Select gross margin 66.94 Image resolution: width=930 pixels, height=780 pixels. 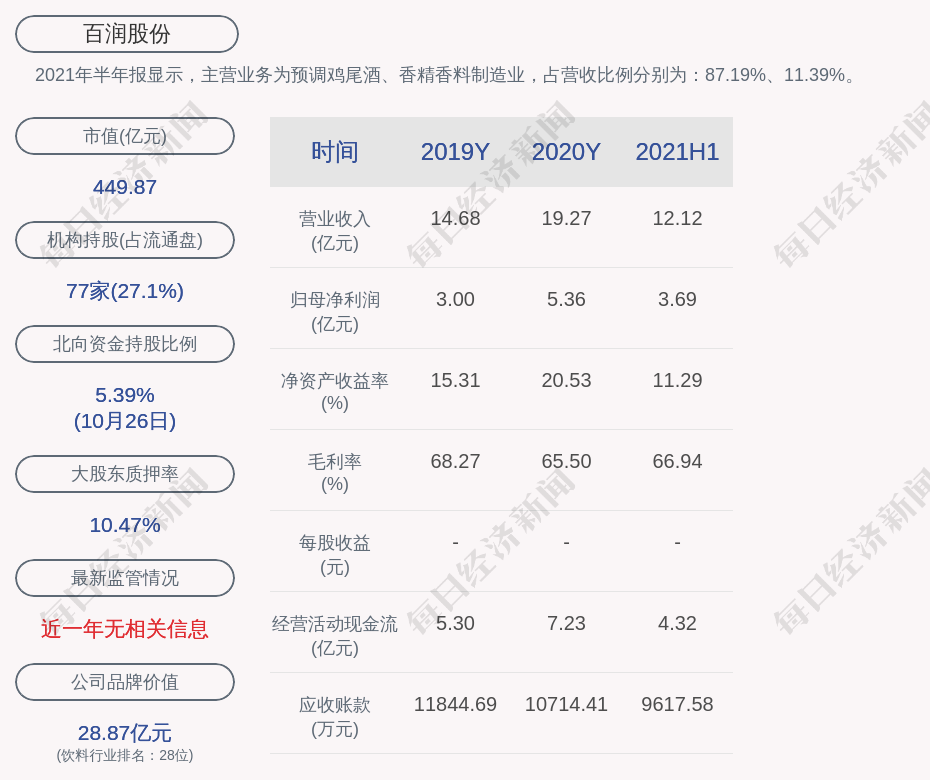point(677,461)
